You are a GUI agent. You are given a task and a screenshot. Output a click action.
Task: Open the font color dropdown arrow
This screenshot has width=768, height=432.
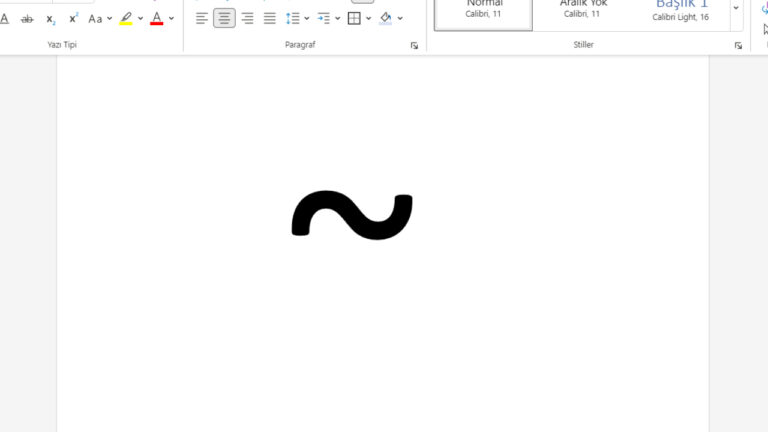(x=171, y=18)
